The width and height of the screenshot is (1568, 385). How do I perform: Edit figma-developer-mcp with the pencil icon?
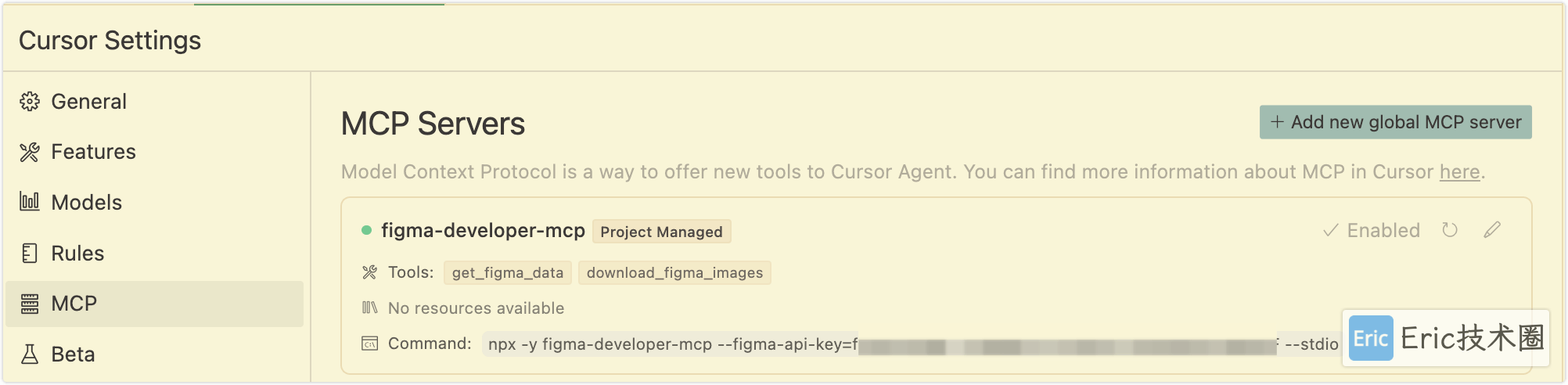(x=1492, y=229)
